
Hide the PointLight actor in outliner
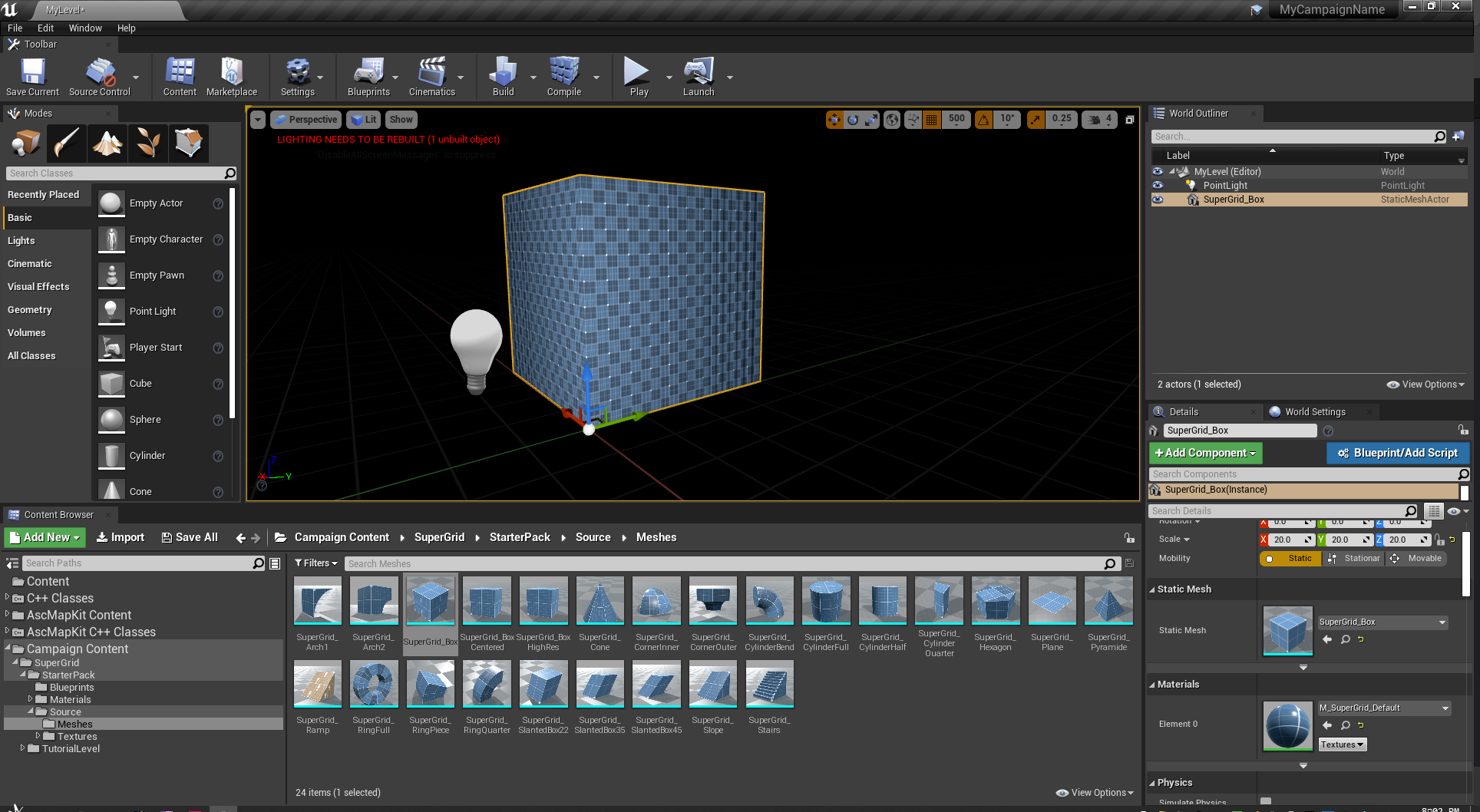[1158, 186]
